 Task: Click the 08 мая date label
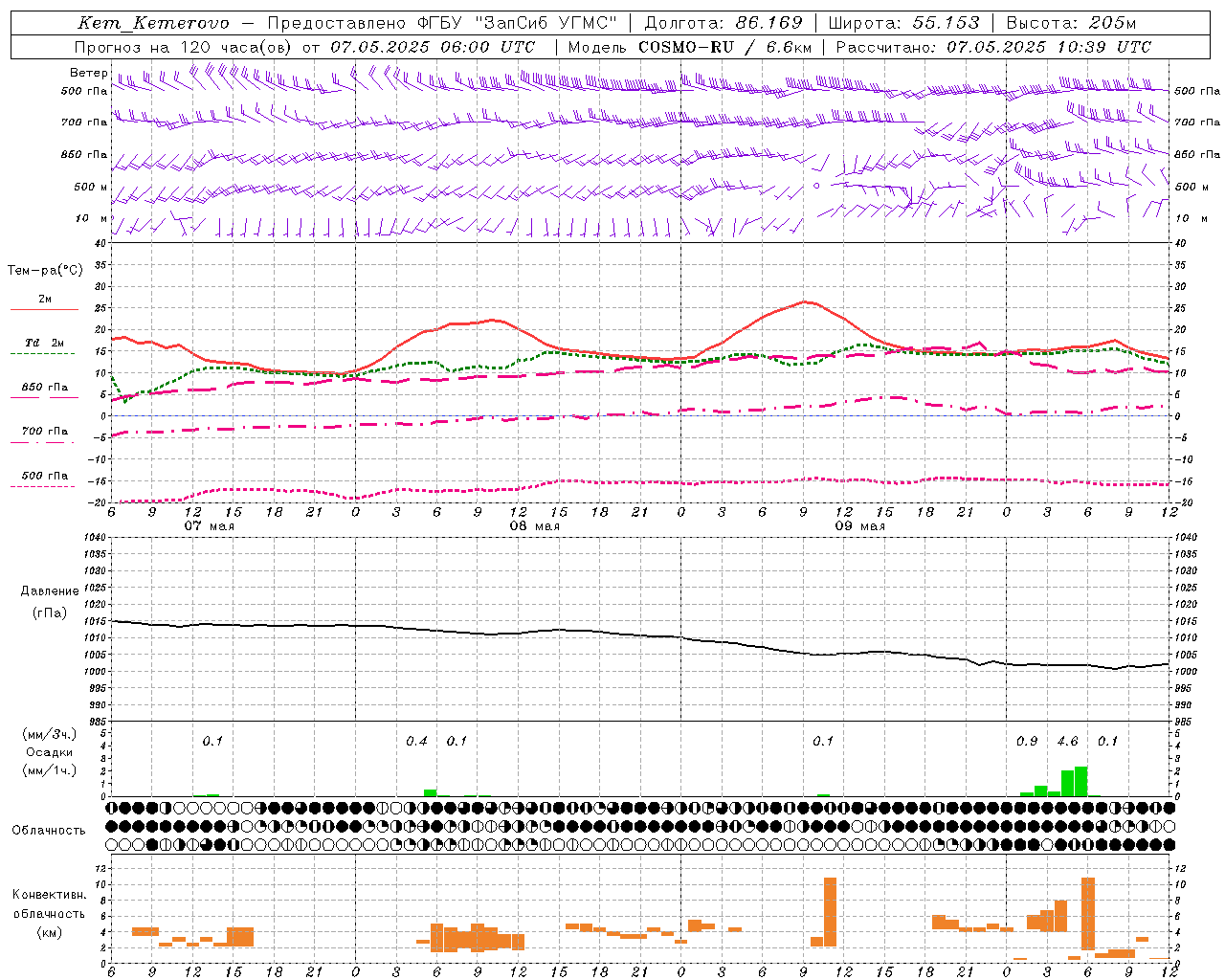coord(535,526)
